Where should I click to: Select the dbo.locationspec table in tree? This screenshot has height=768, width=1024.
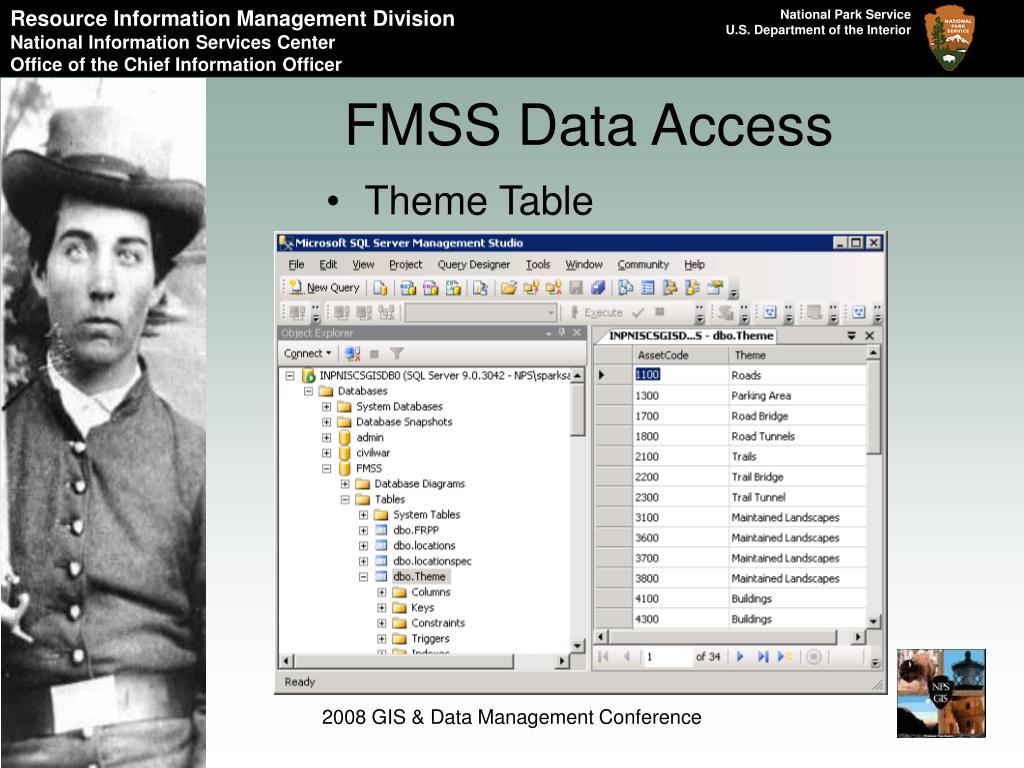[432, 561]
